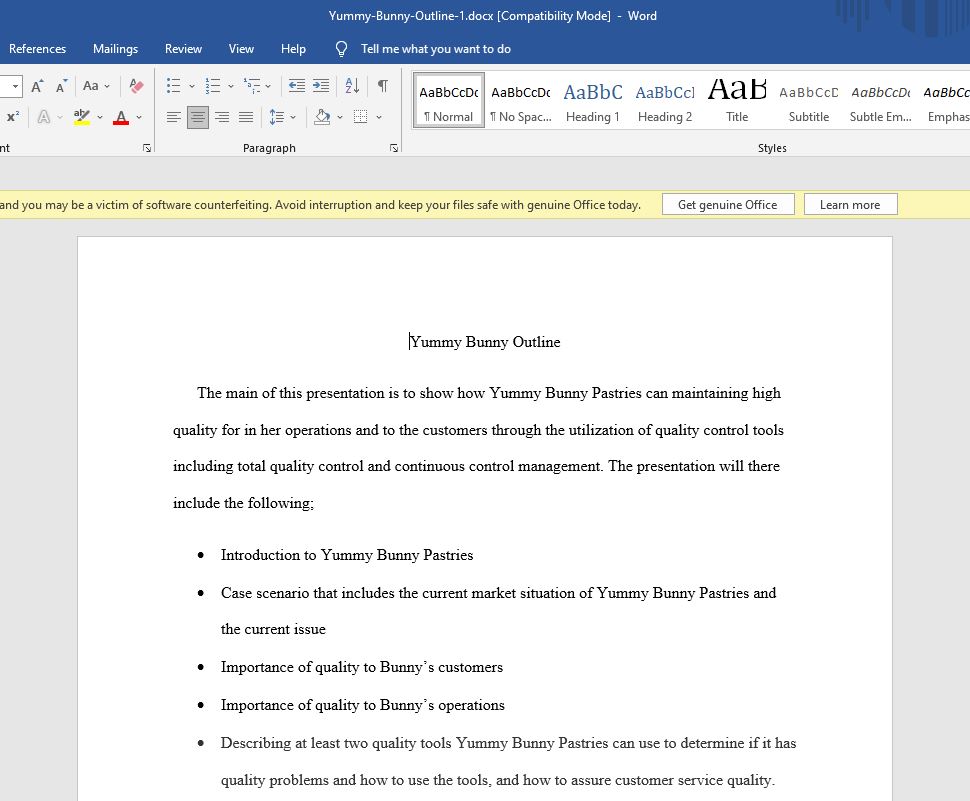Viewport: 970px width, 801px height.
Task: Expand line spacing dropdown arrow
Action: pyautogui.click(x=293, y=118)
